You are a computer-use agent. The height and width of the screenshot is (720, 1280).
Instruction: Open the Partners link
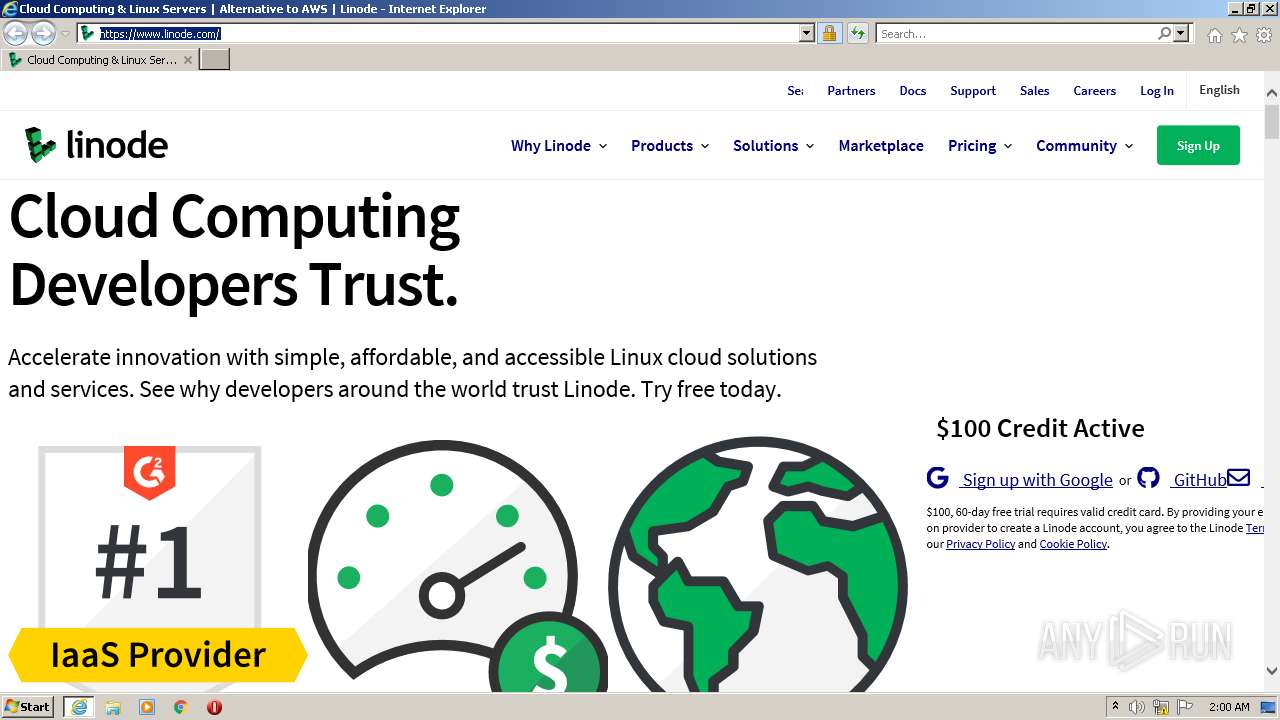(851, 90)
